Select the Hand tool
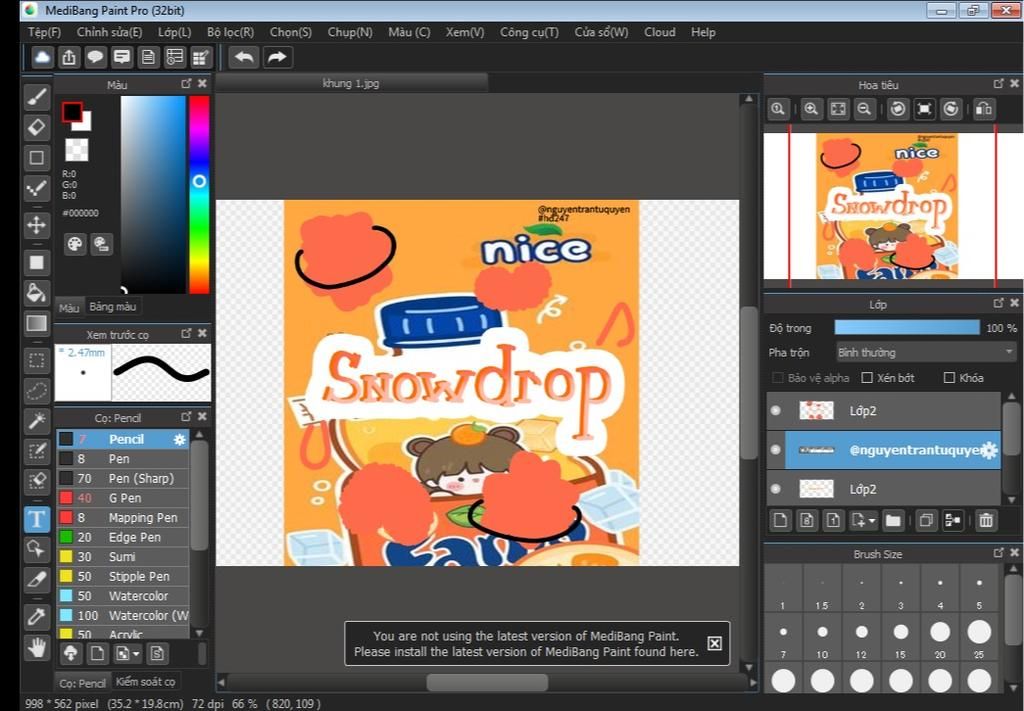 click(x=37, y=647)
